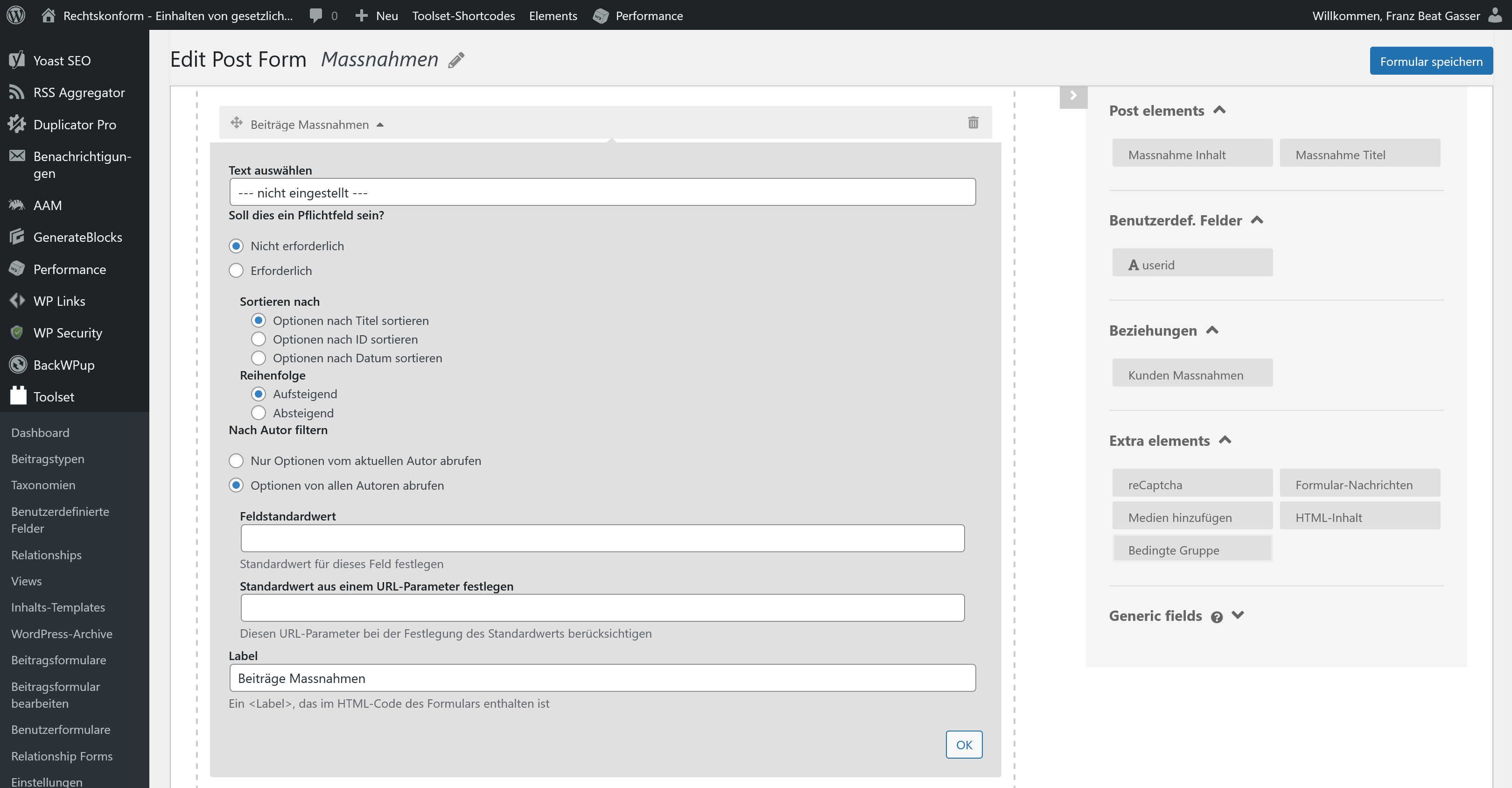Select Optionen nach ID sortieren
Screen dimensions: 1512x788
(x=258, y=339)
